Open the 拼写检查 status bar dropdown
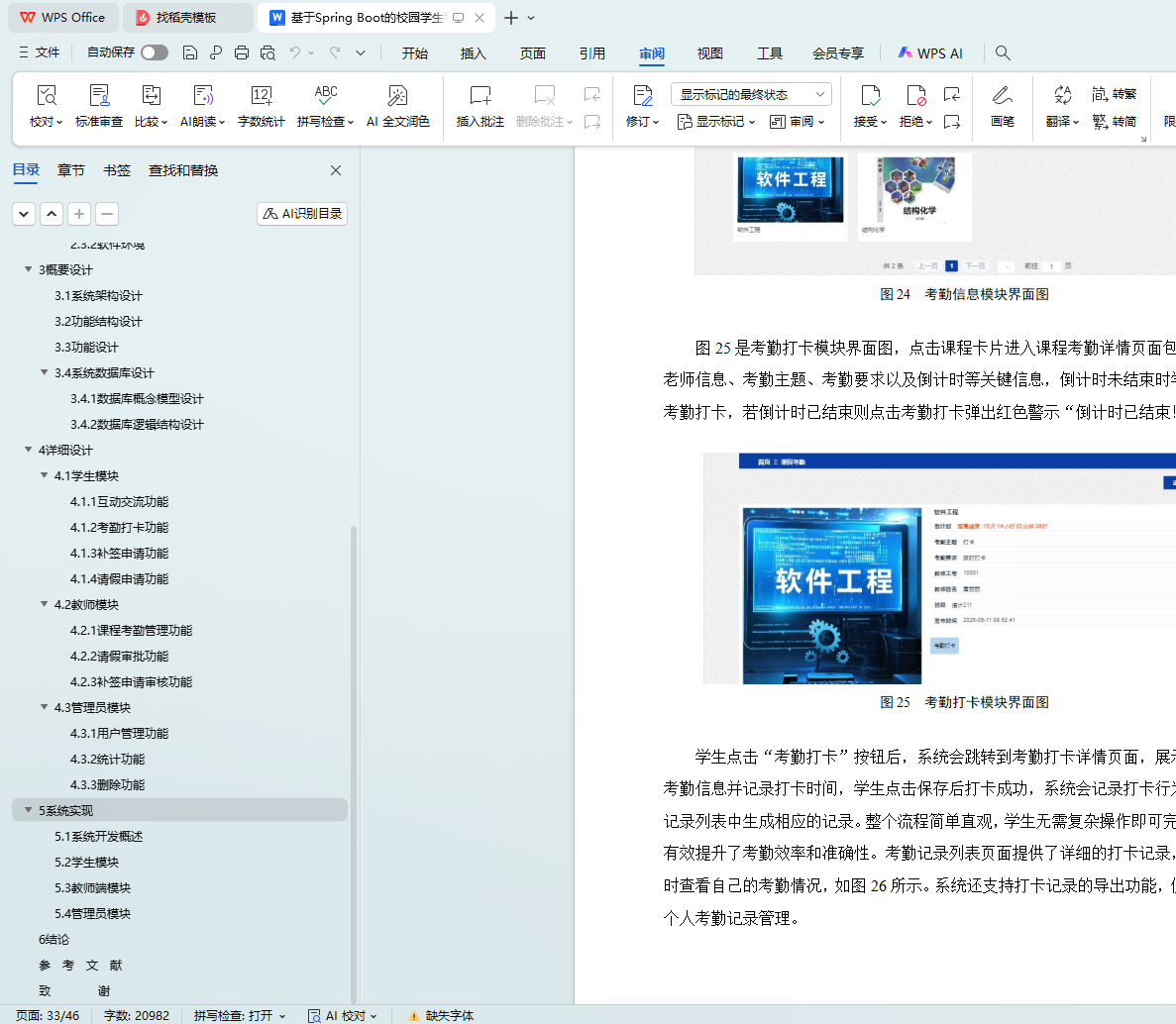This screenshot has height=1024, width=1176. click(x=240, y=1015)
